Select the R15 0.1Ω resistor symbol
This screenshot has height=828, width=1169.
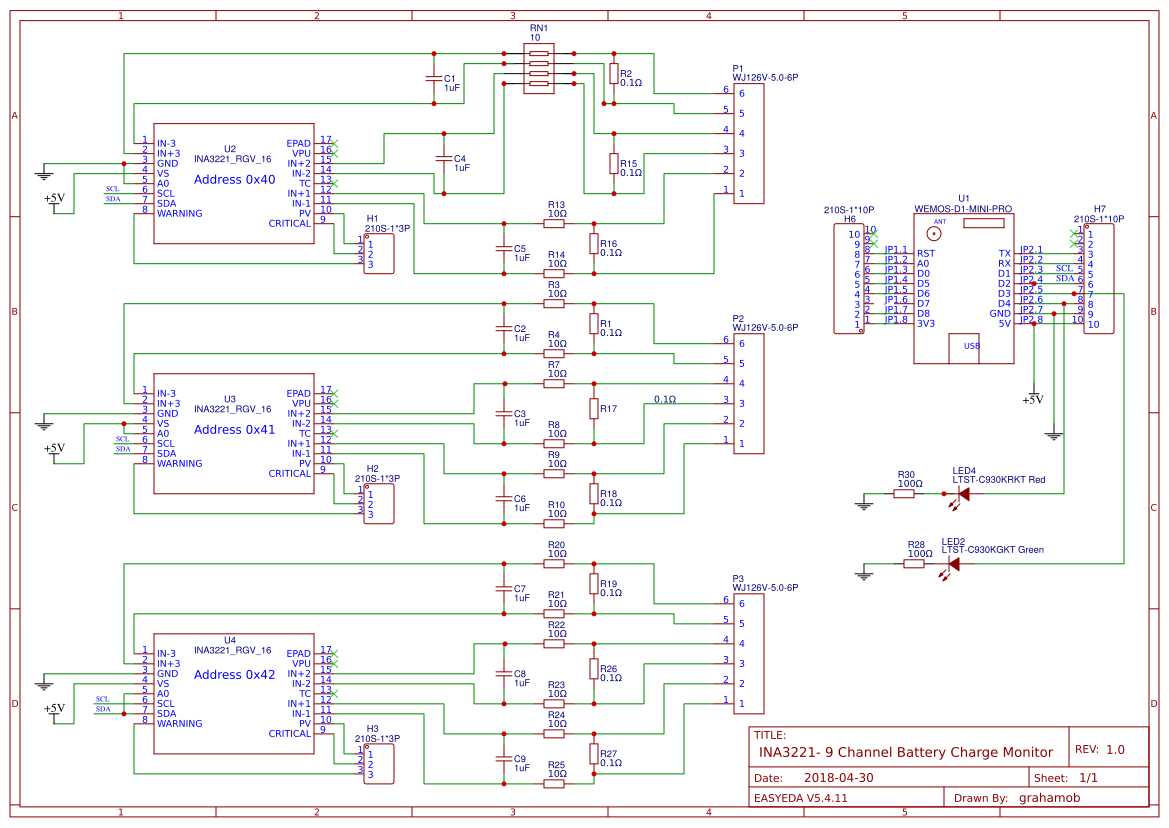pyautogui.click(x=614, y=163)
